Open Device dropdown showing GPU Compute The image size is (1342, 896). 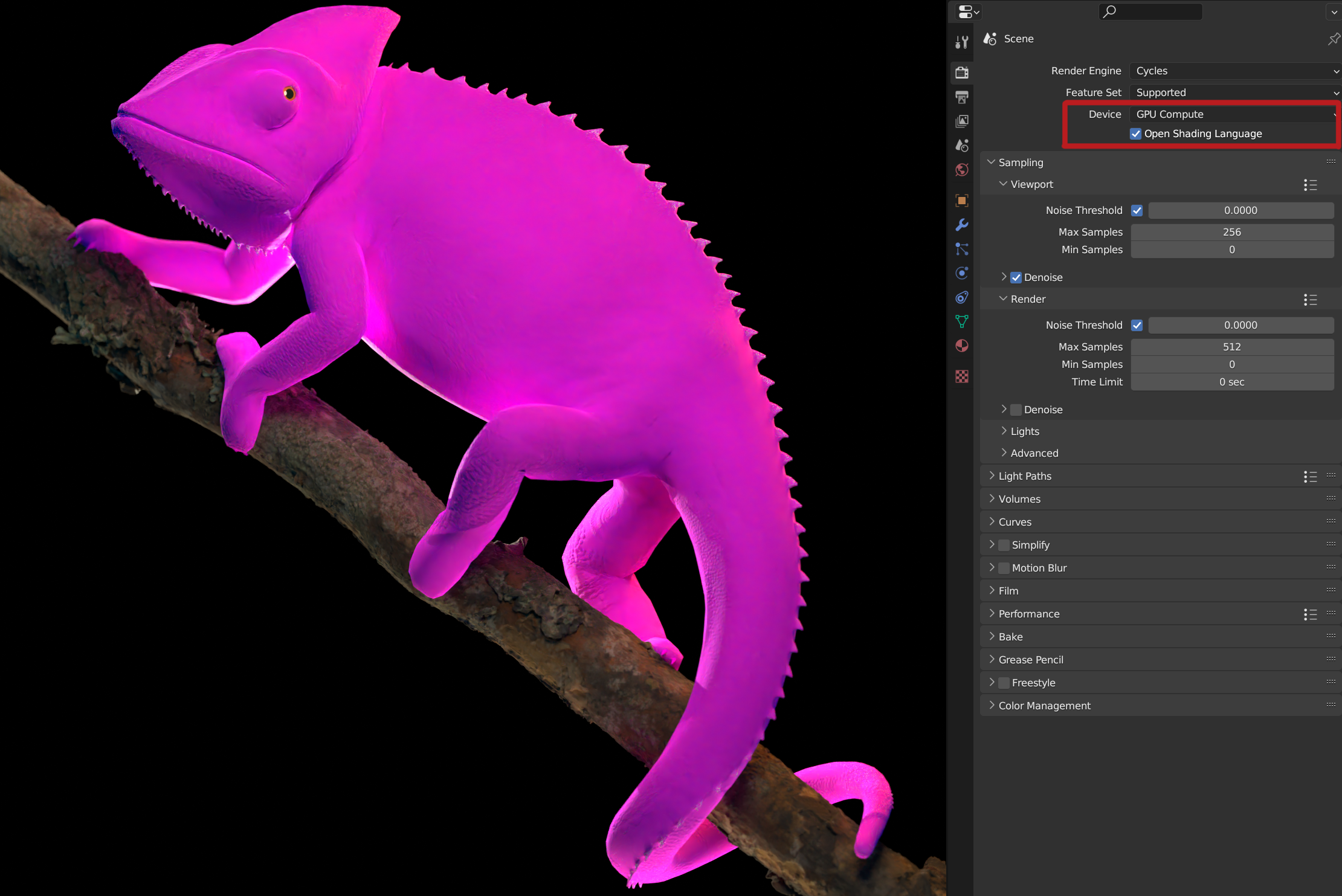tap(1233, 114)
